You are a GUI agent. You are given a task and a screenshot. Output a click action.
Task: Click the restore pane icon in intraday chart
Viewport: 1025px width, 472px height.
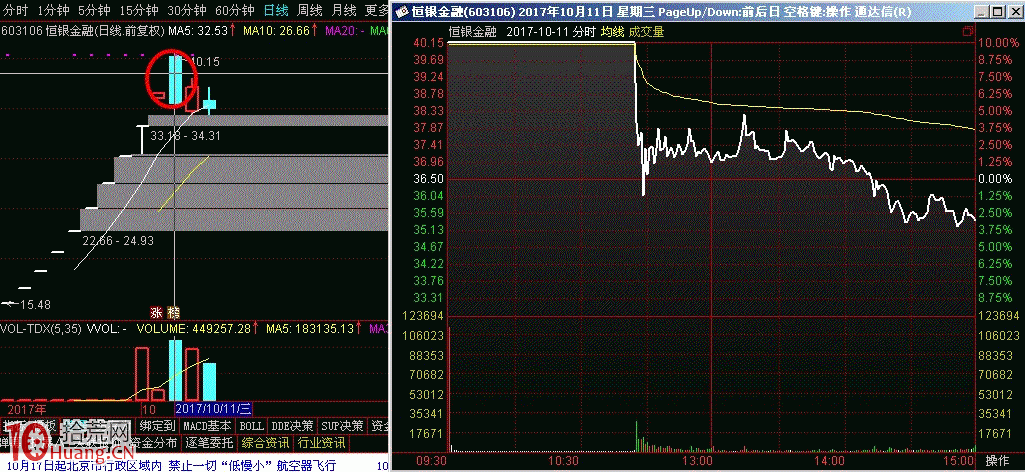pyautogui.click(x=968, y=31)
